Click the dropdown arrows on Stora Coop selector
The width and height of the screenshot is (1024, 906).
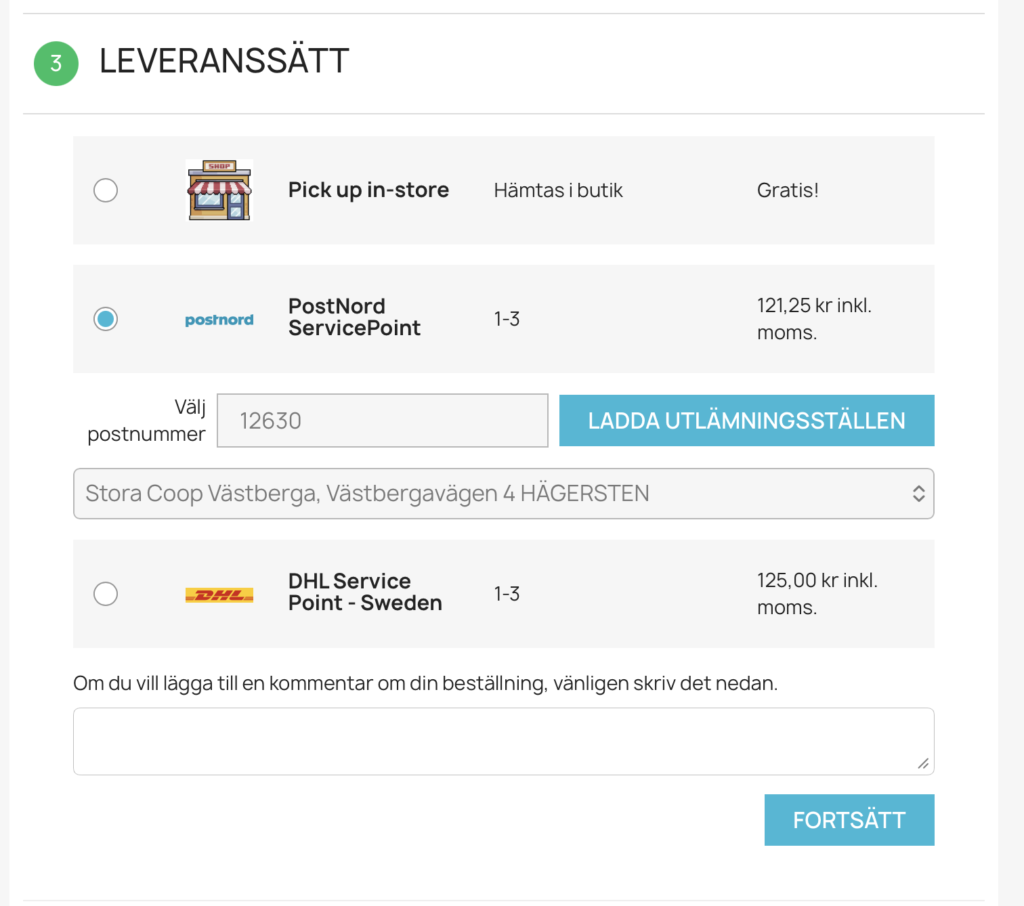[x=917, y=493]
